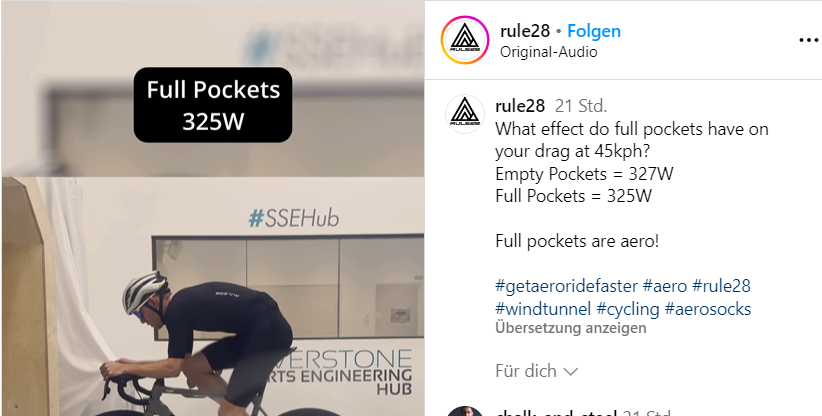Viewport: 822px width, 416px height.
Task: Click the Full Pockets 325W video overlay
Action: tap(213, 105)
